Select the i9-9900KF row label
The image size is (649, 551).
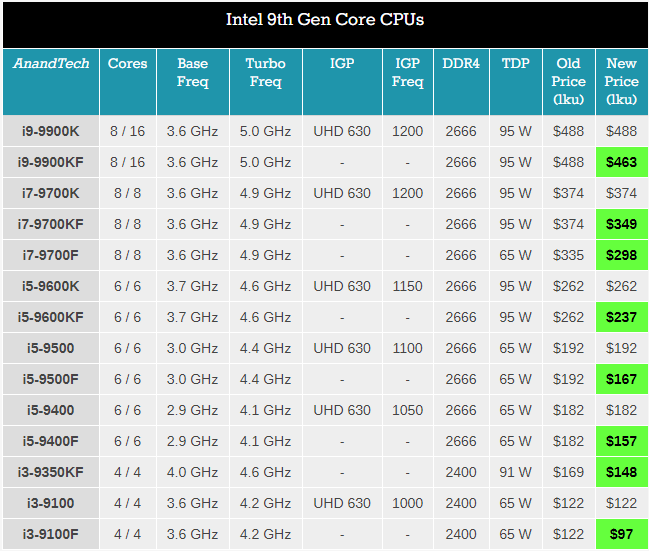[50, 162]
